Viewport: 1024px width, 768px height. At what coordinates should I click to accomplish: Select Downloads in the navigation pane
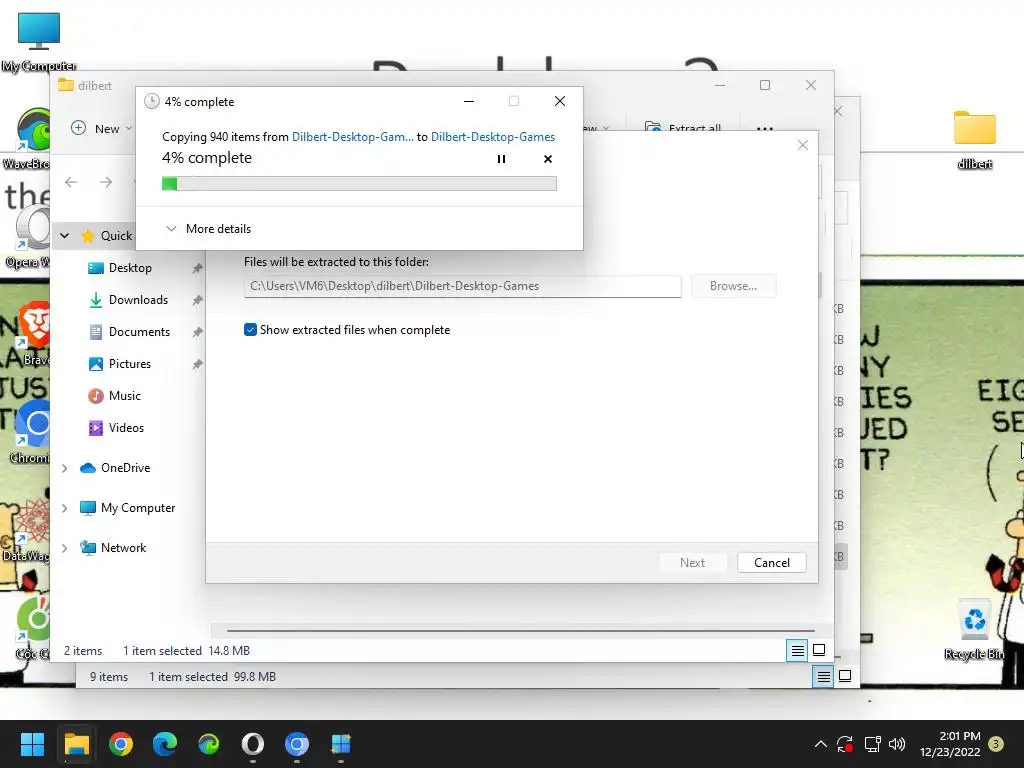point(138,300)
